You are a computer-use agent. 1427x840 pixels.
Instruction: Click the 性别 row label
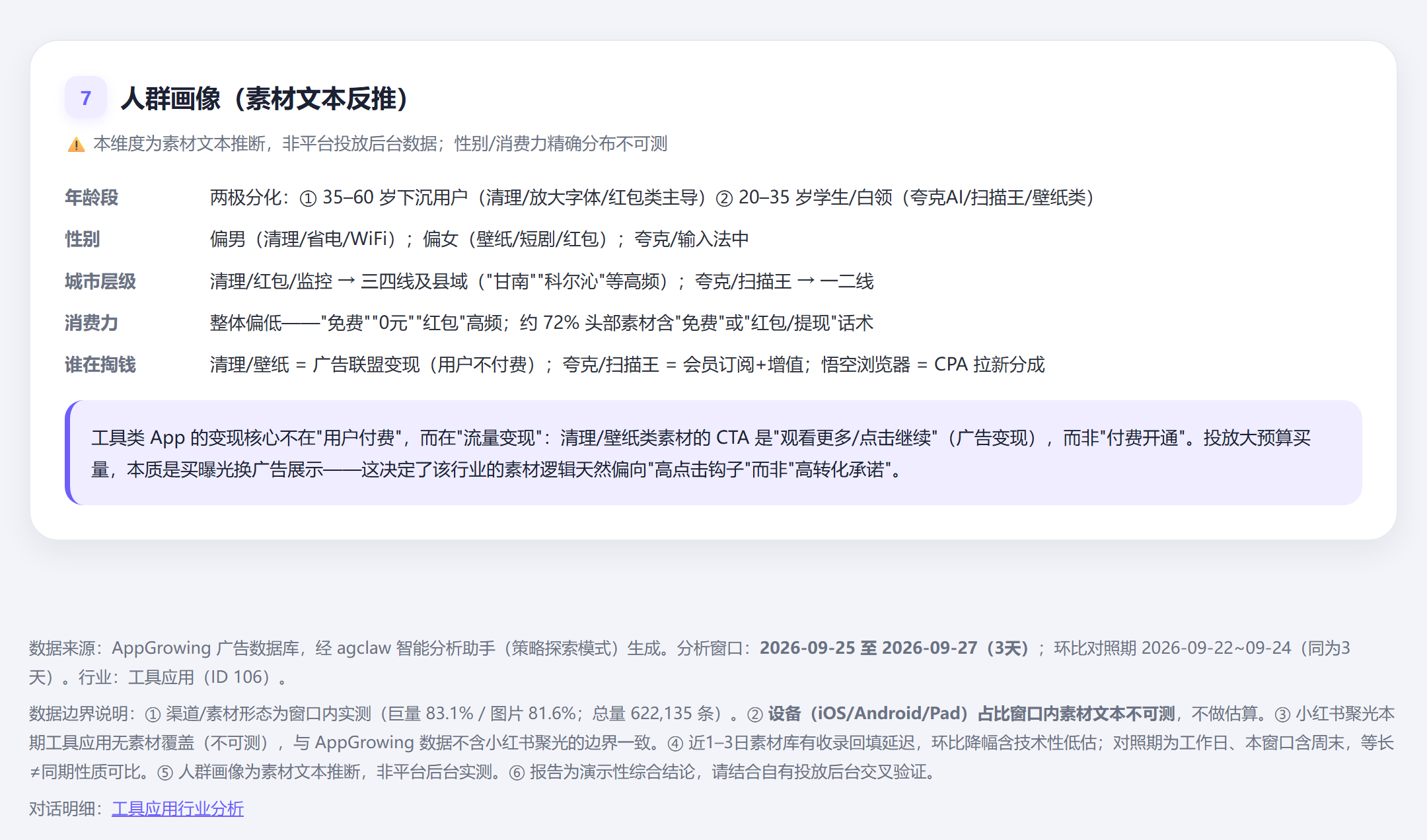point(83,239)
